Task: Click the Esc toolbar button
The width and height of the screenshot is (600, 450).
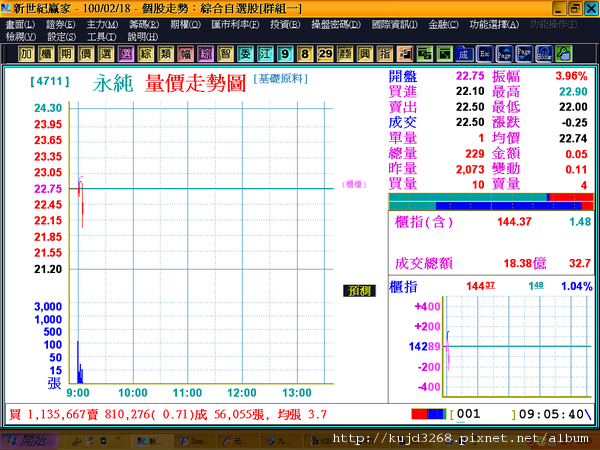Action: [484, 54]
